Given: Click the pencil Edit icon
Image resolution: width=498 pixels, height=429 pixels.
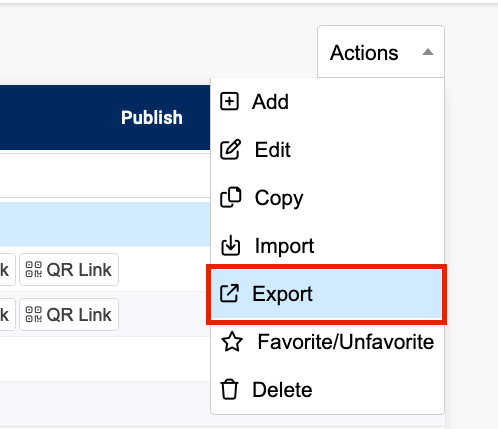Looking at the screenshot, I should click(230, 150).
